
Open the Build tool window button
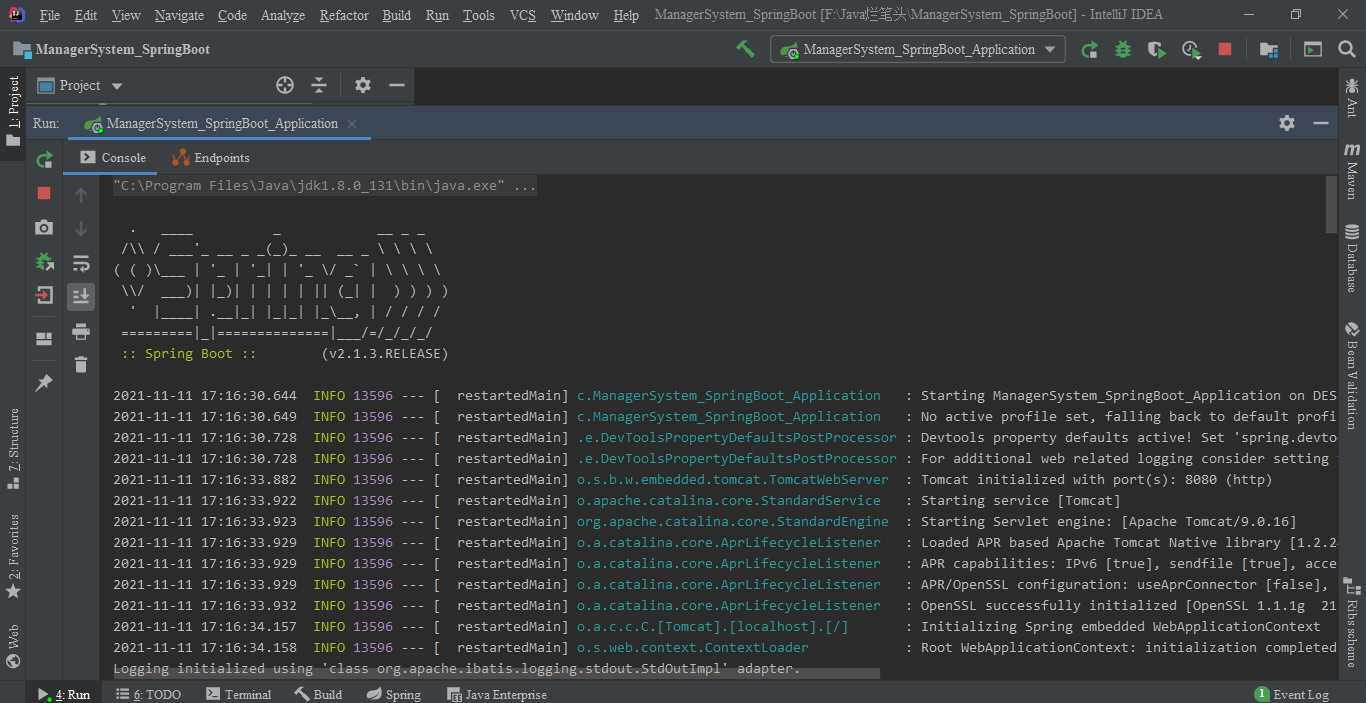(x=318, y=693)
